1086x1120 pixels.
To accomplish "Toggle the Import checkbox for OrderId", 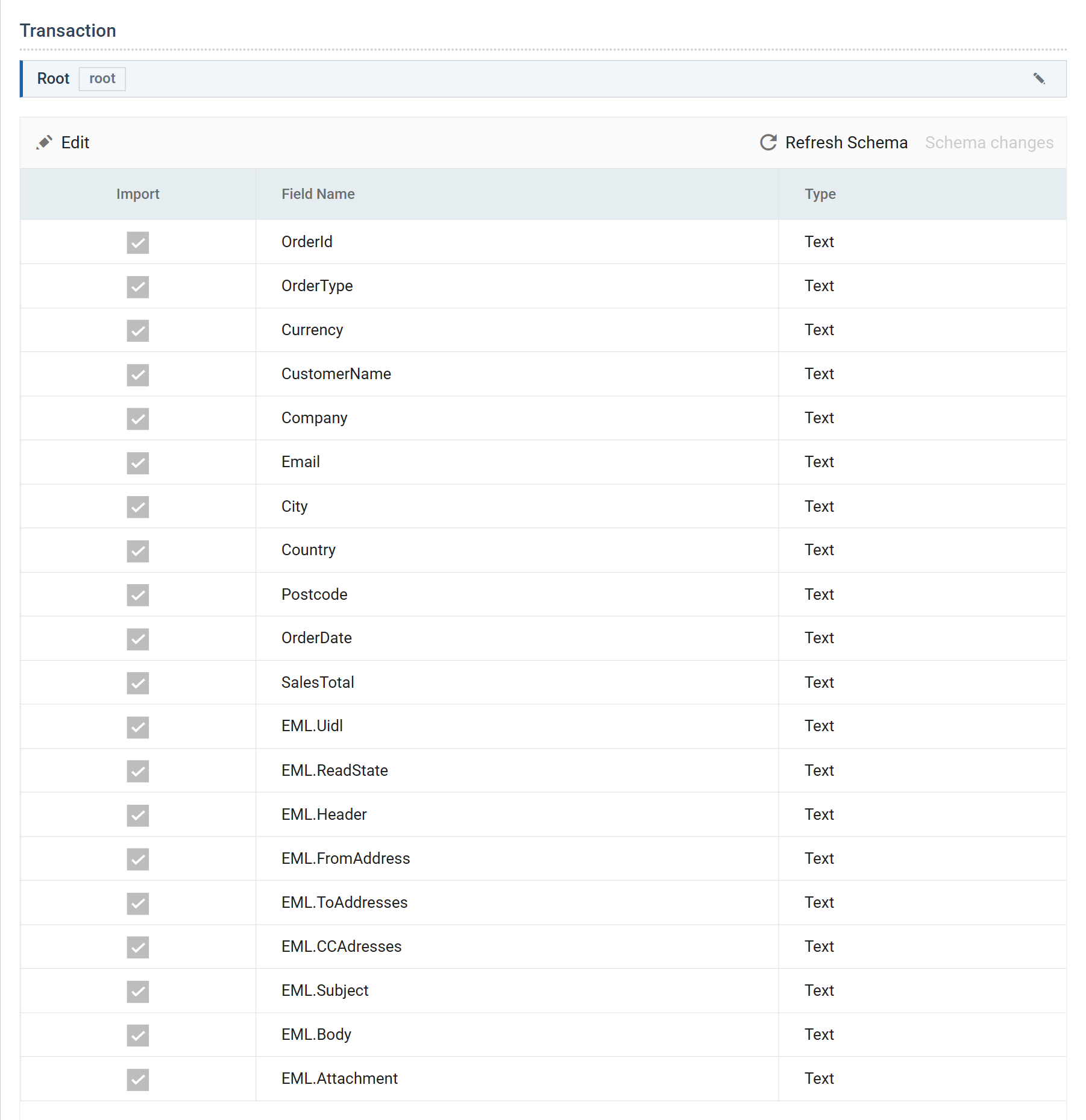I will [138, 242].
